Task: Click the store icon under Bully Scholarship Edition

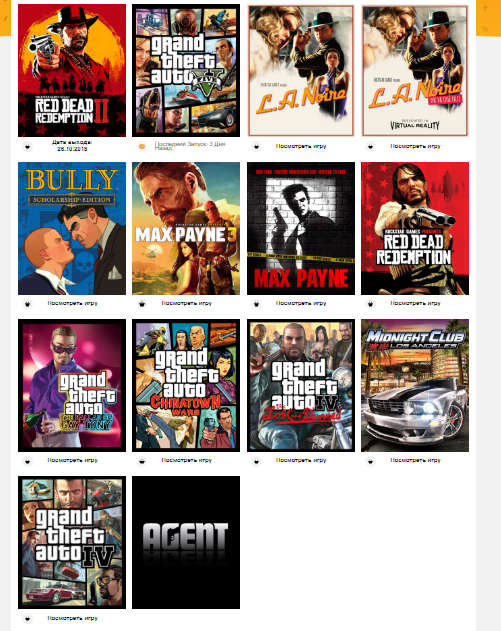Action: pyautogui.click(x=27, y=304)
